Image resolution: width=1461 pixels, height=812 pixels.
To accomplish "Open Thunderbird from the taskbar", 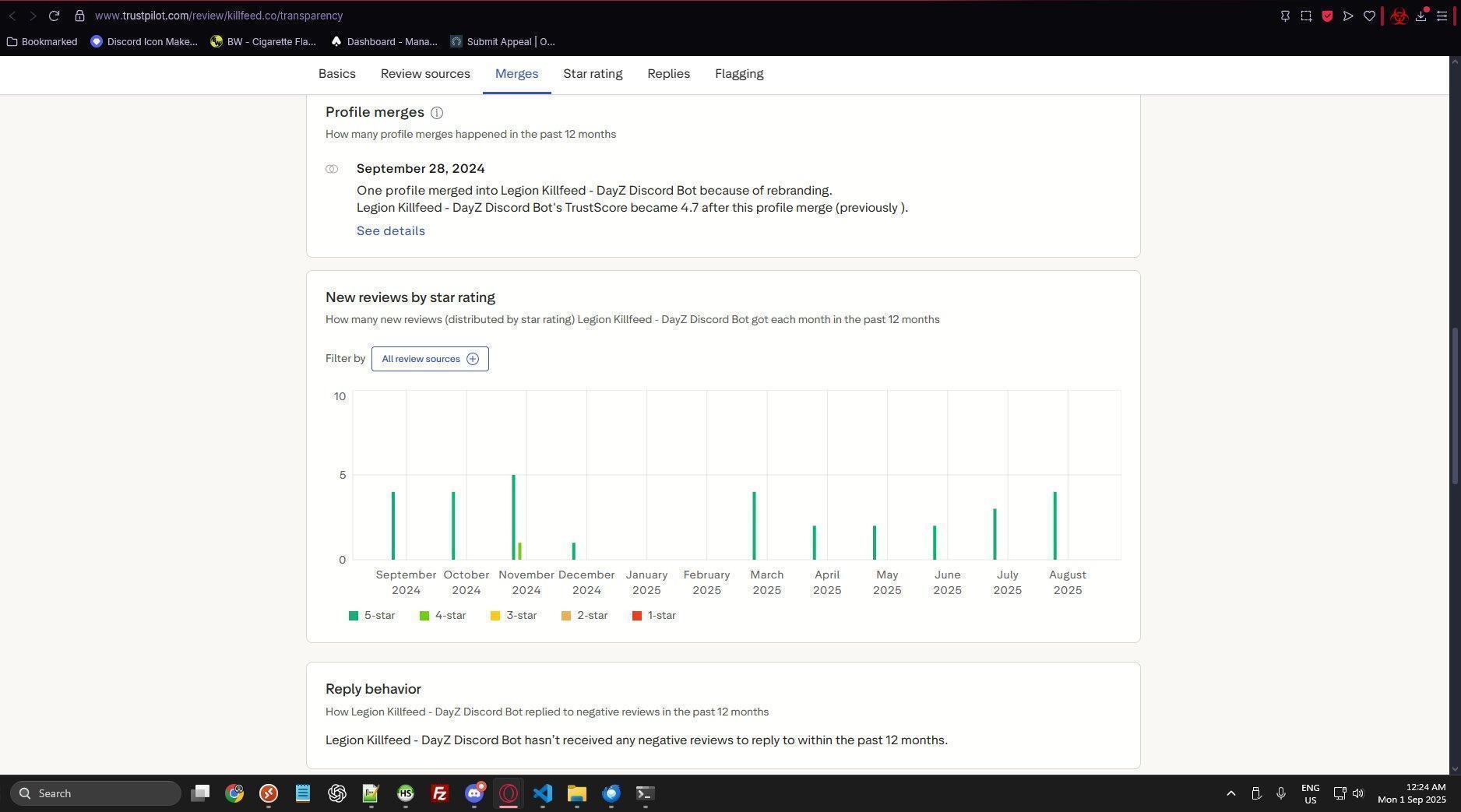I will [x=611, y=793].
